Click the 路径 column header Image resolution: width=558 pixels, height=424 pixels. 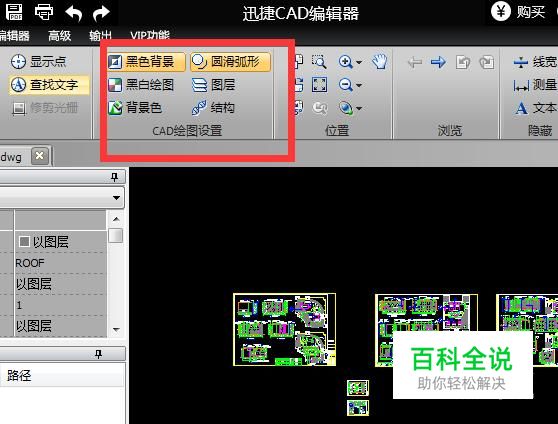[19, 375]
